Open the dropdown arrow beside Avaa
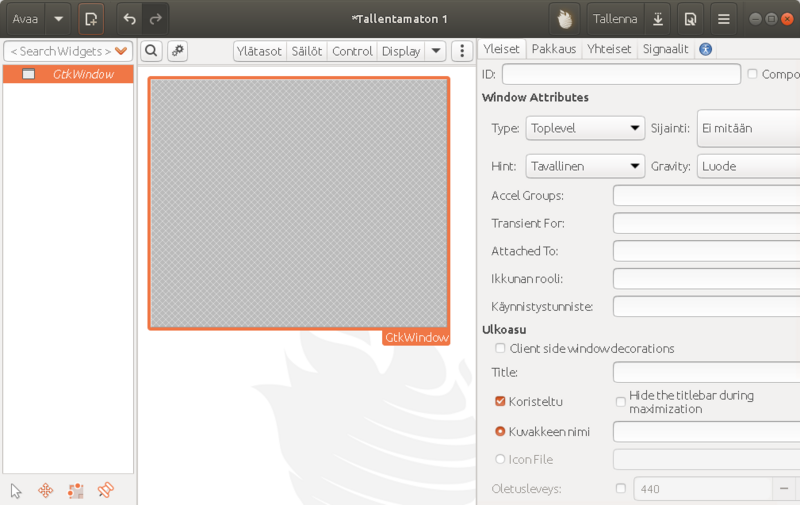Viewport: 800px width, 505px height. pos(59,19)
